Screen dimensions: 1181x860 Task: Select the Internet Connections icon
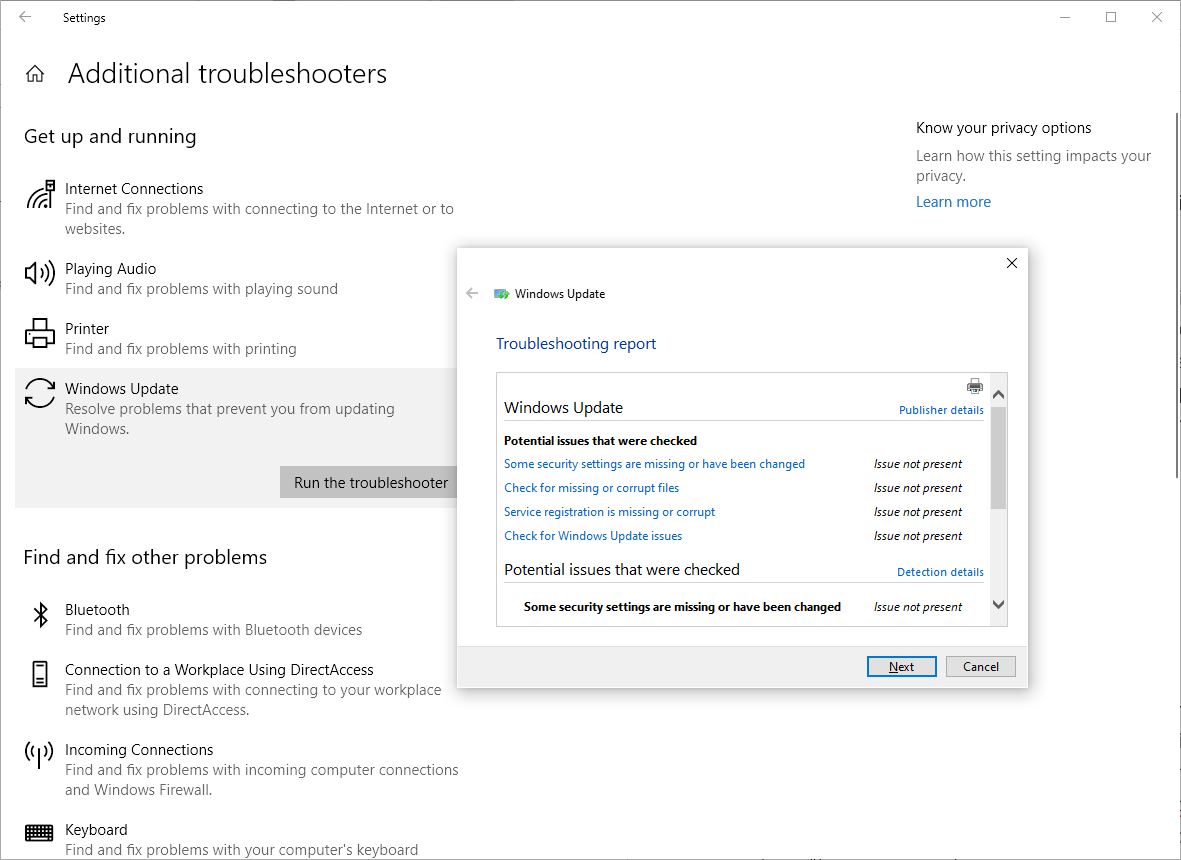41,194
